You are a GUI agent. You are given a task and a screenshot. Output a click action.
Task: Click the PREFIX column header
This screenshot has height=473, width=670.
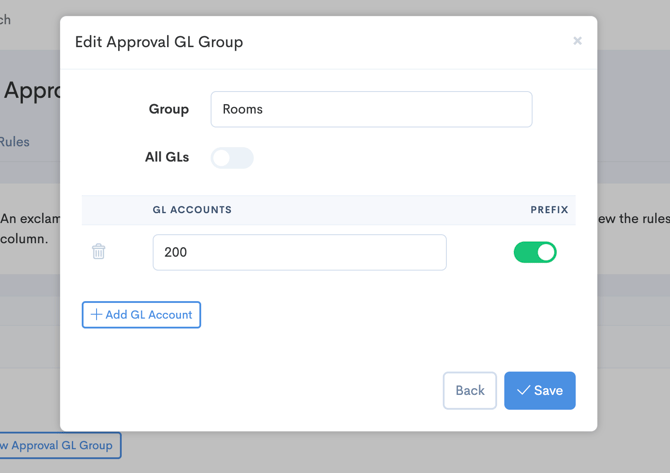(549, 210)
